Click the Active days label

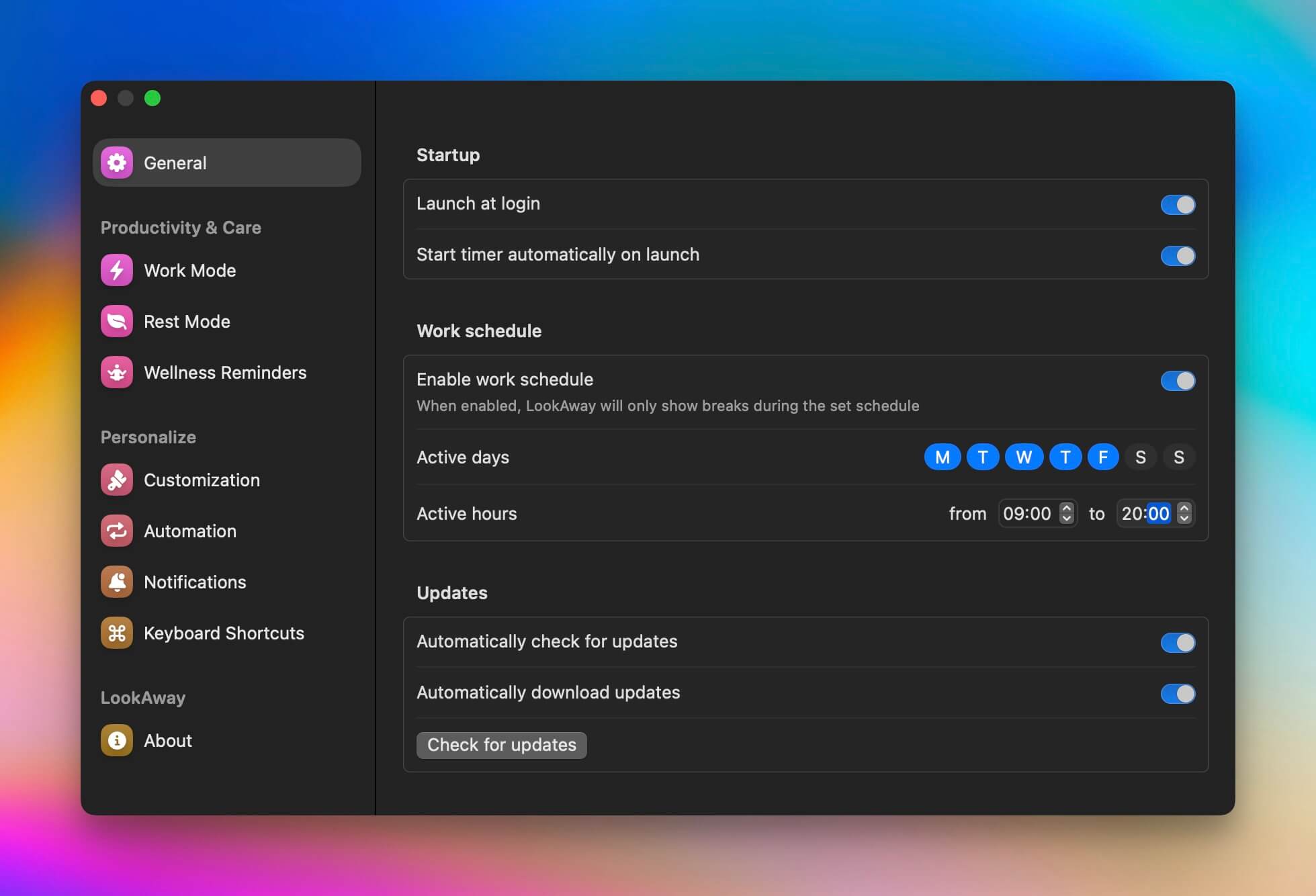[x=463, y=457]
